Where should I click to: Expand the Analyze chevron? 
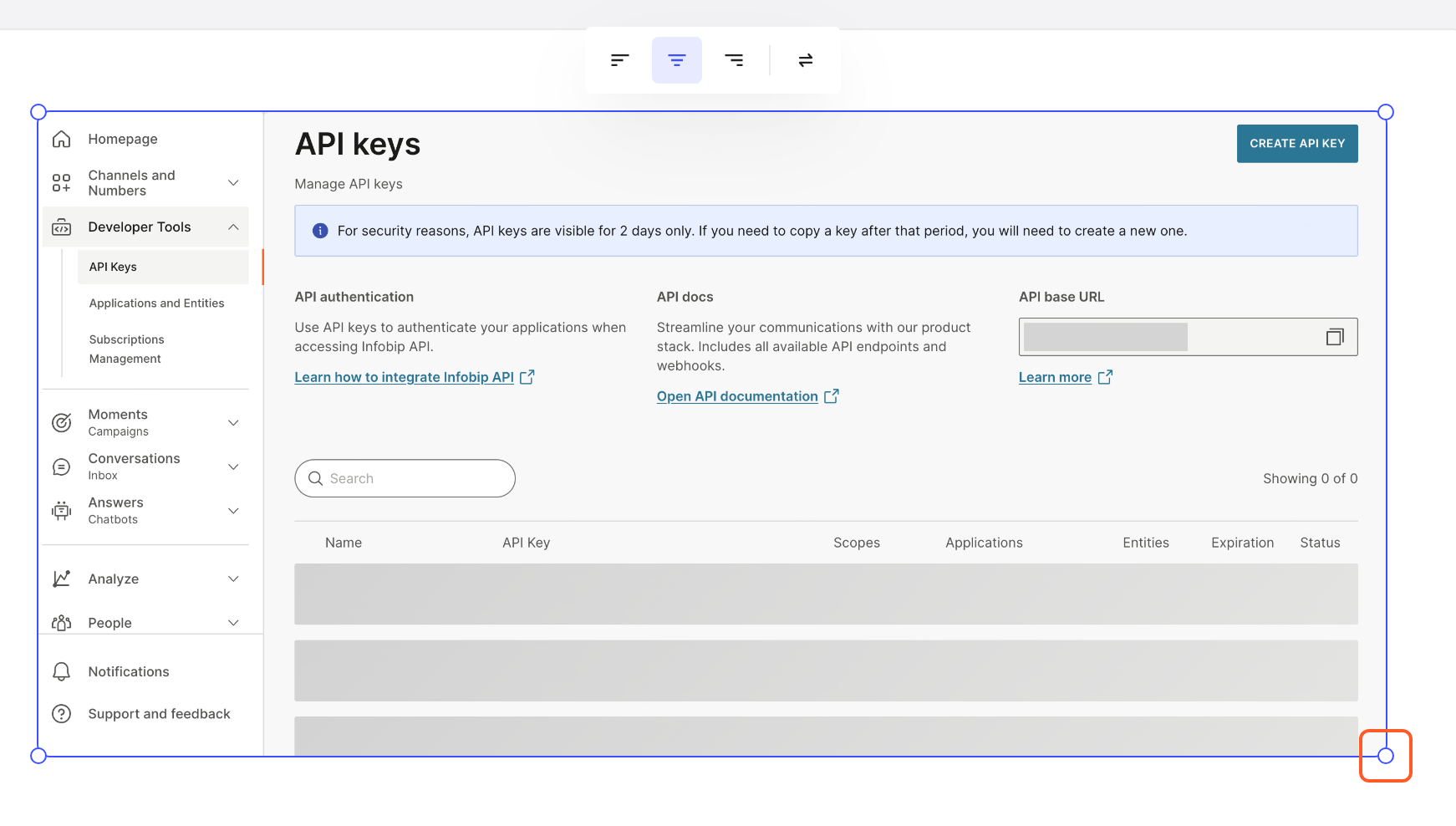click(234, 579)
